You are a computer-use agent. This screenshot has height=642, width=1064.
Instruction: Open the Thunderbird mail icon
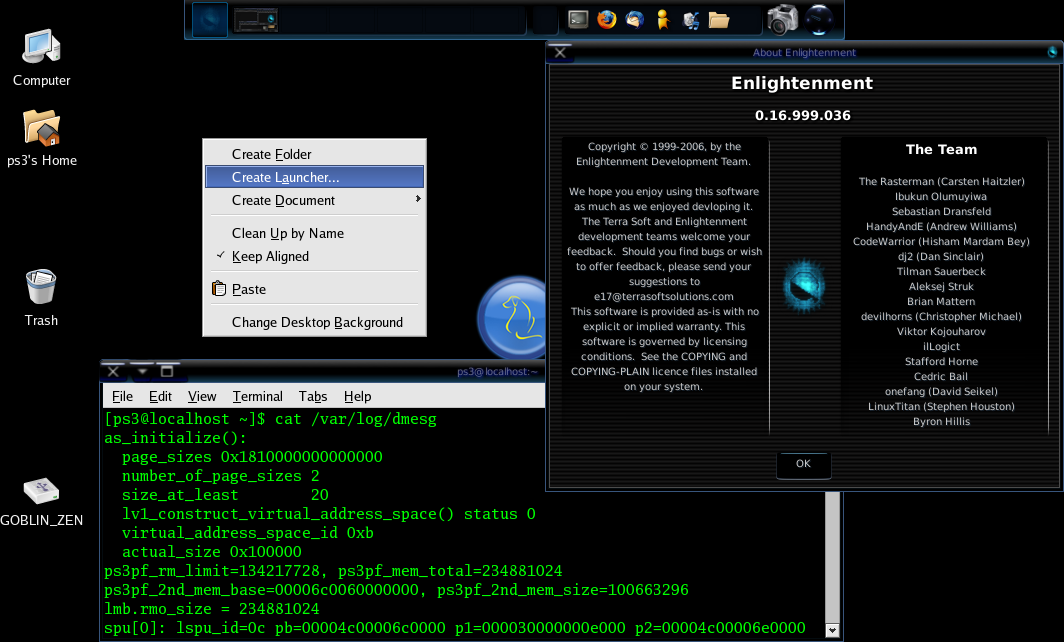pyautogui.click(x=634, y=19)
